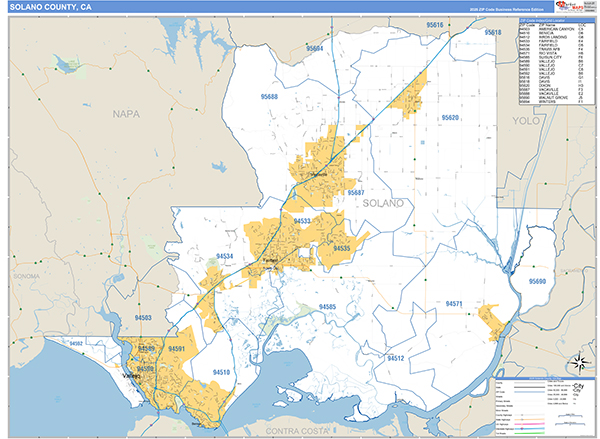Click ZIP code 95618 on map
Viewport: 600px width, 439px height.
click(493, 33)
